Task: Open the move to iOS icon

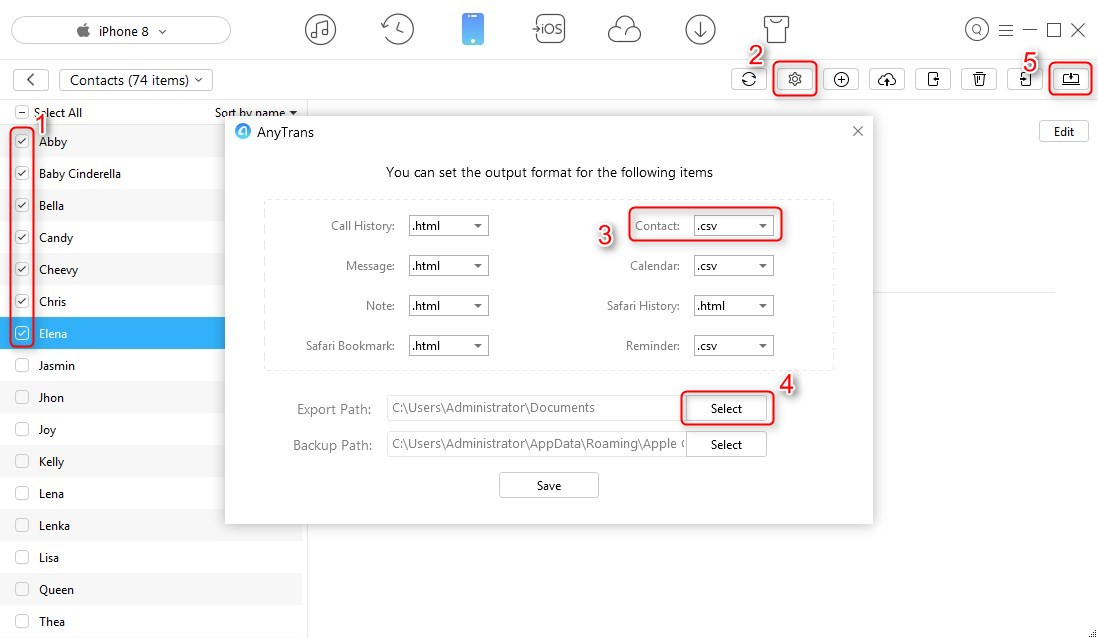Action: (548, 29)
